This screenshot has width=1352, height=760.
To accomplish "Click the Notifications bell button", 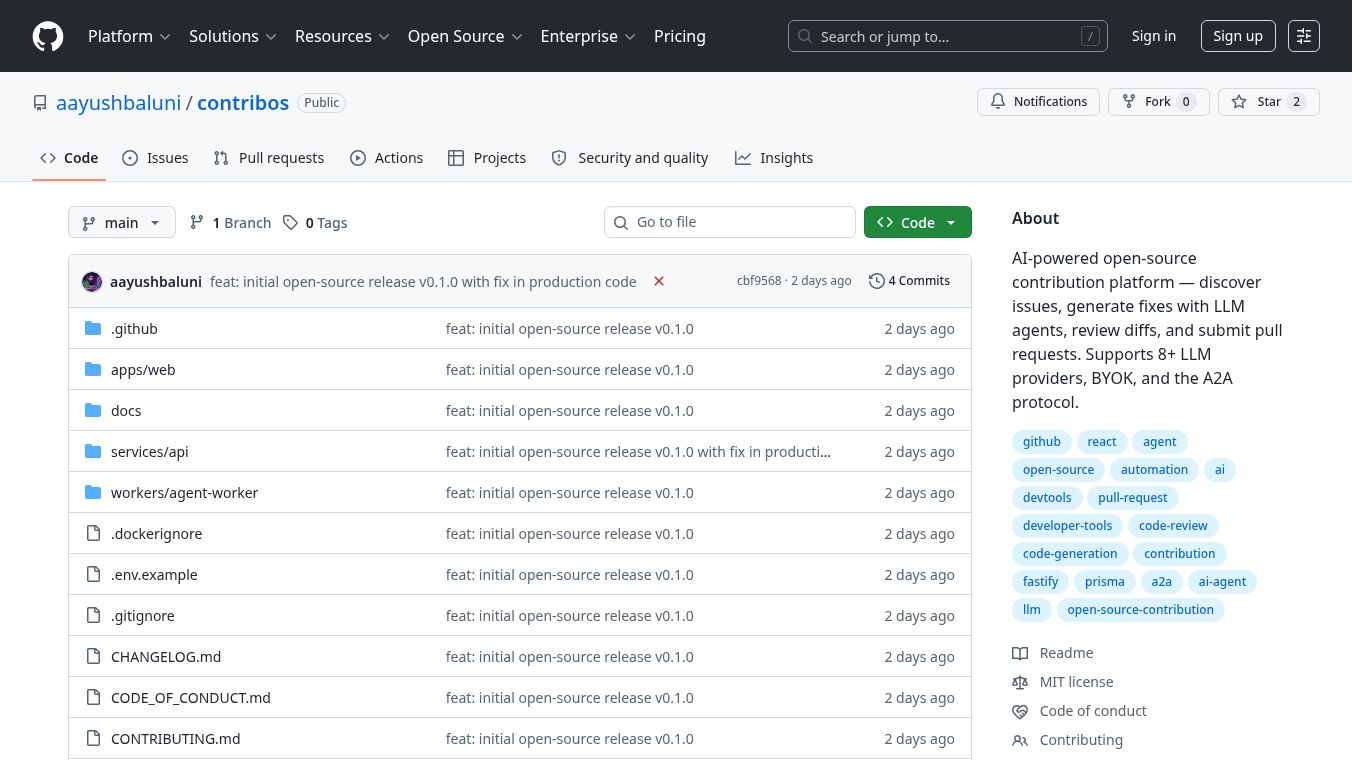I will click(1038, 102).
